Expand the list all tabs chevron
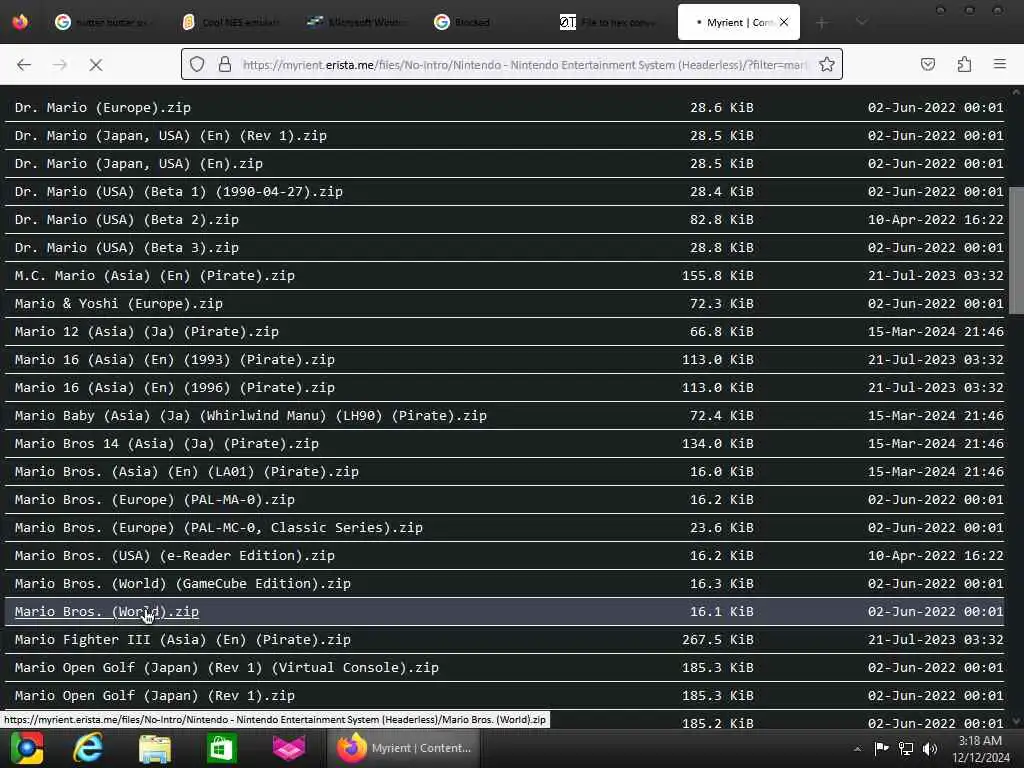This screenshot has width=1024, height=768. pyautogui.click(x=861, y=23)
